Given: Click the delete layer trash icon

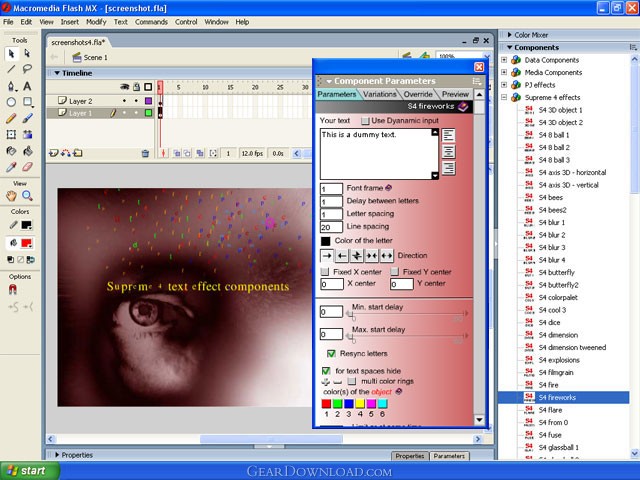Looking at the screenshot, I should 145,153.
